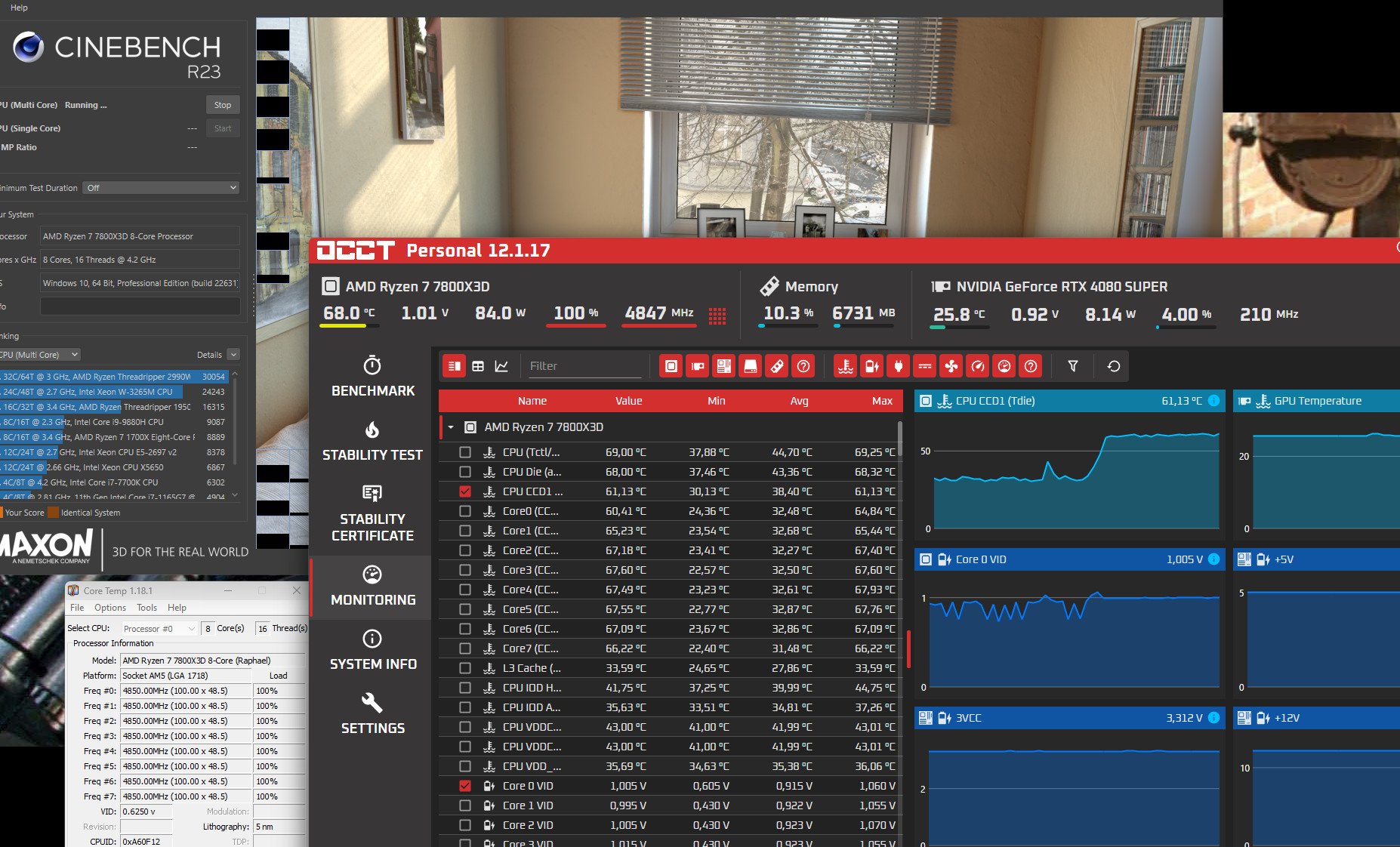Reset OCCT min/max values with refresh icon
Image resolution: width=1400 pixels, height=847 pixels.
tap(1114, 366)
